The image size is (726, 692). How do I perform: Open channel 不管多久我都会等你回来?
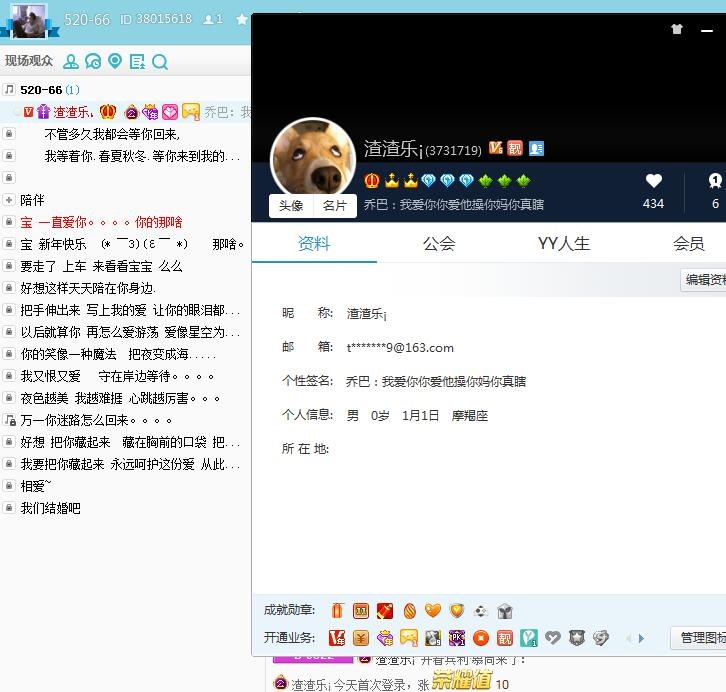(112, 134)
